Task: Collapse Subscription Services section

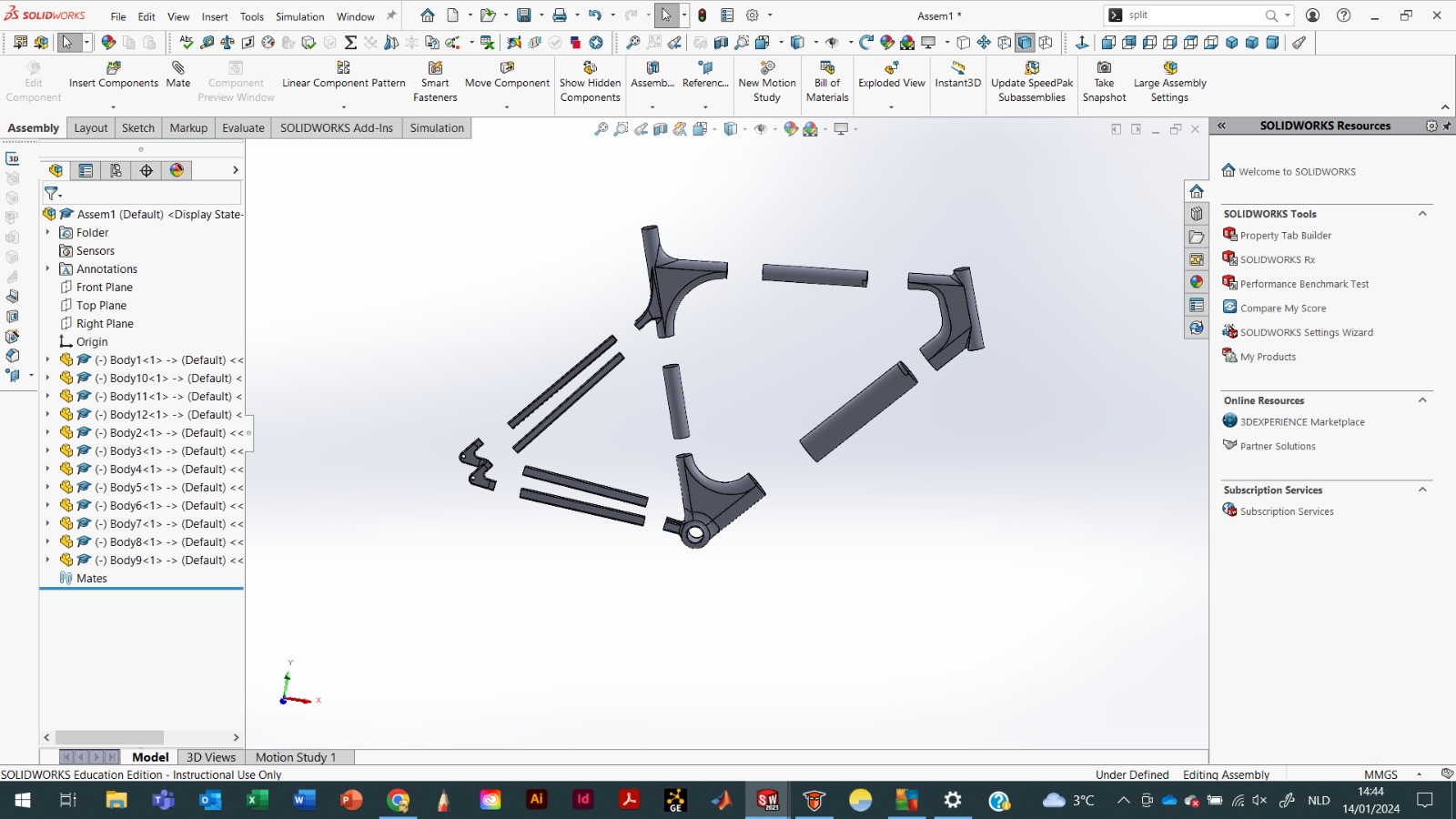Action: pyautogui.click(x=1422, y=490)
